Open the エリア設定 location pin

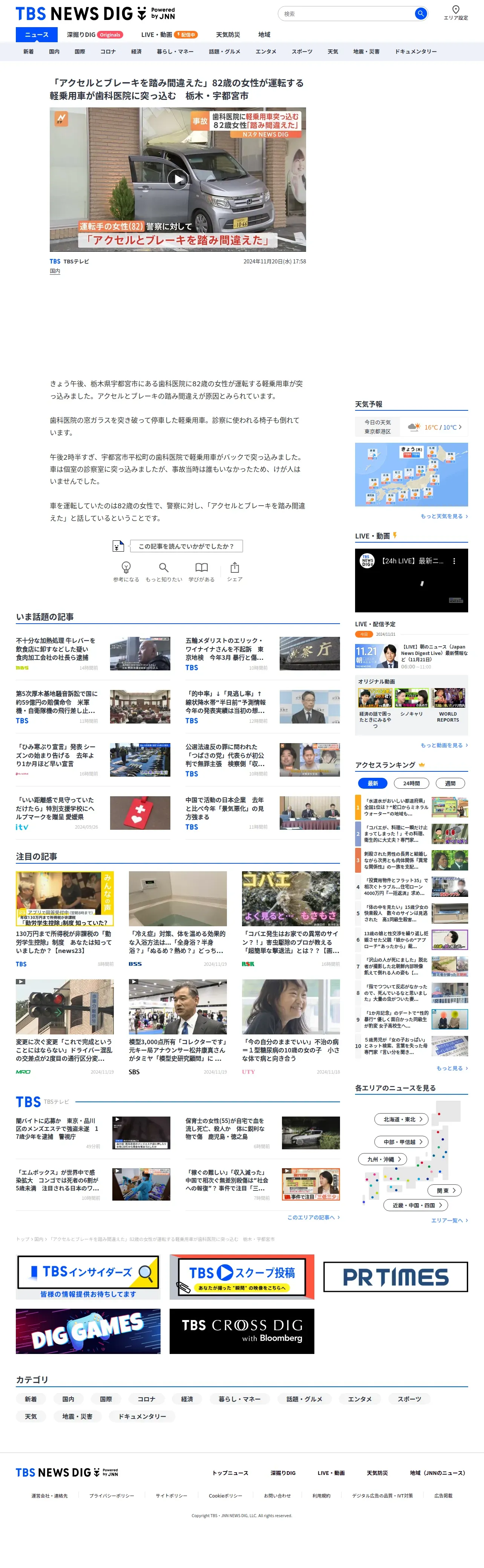[x=455, y=13]
